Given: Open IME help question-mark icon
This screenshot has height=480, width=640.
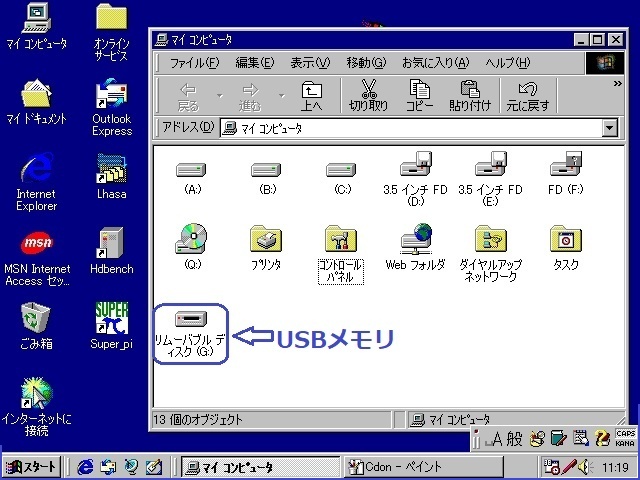Looking at the screenshot, I should (x=602, y=439).
